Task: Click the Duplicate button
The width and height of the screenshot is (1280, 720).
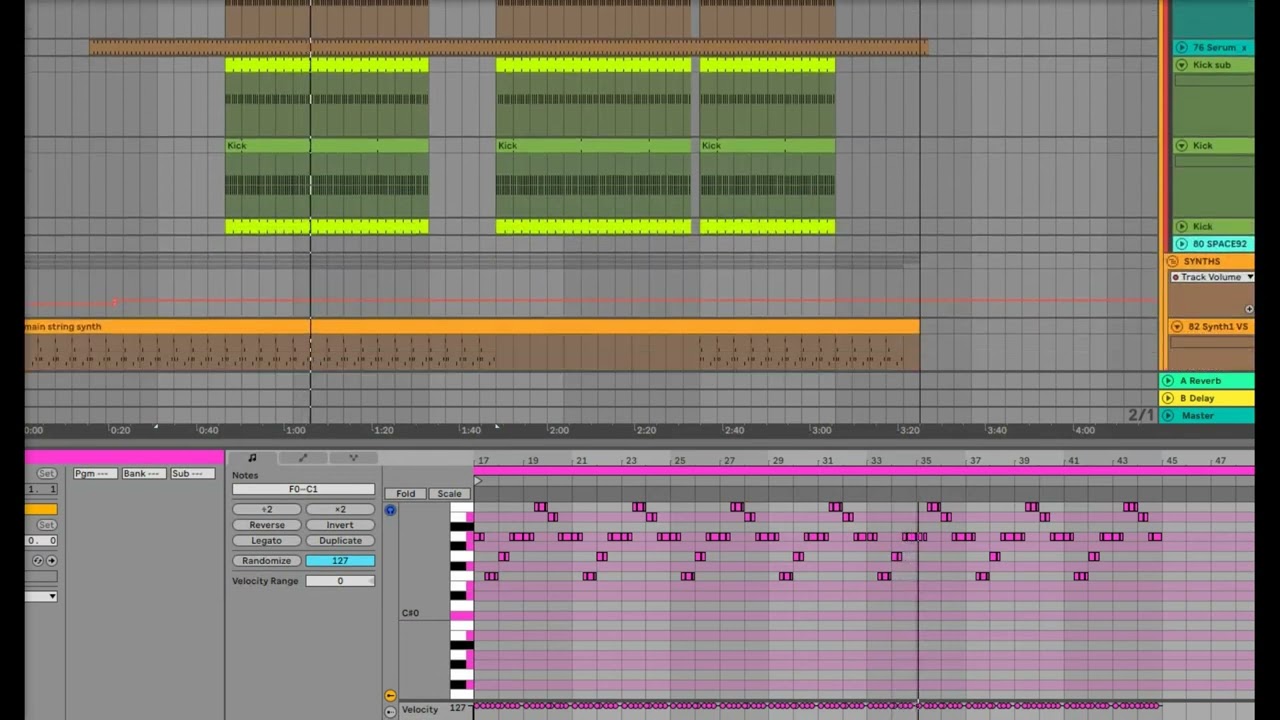Action: click(x=340, y=541)
